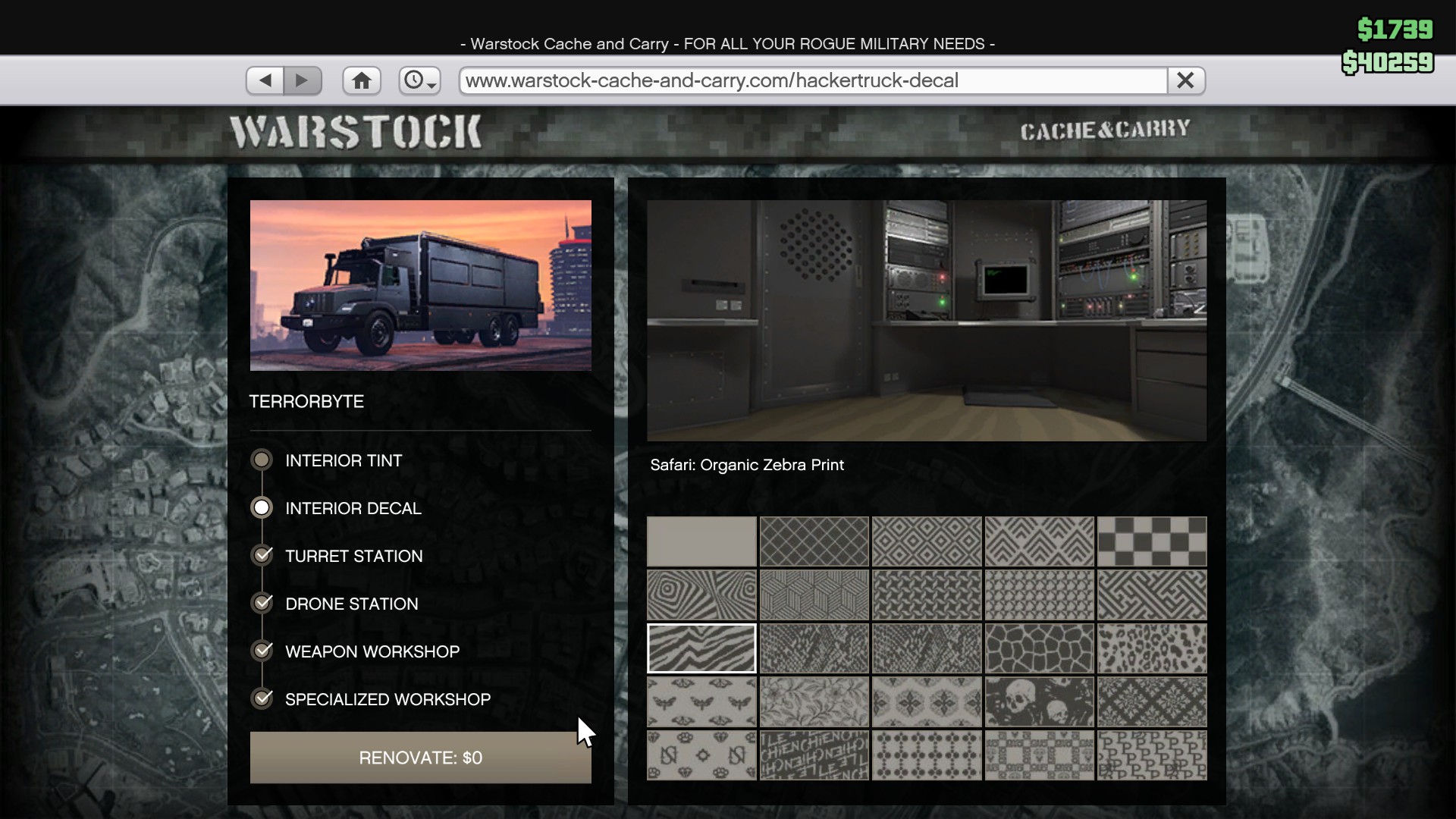This screenshot has width=1456, height=819.
Task: Choose the leopard print decal pattern
Action: click(x=1151, y=648)
